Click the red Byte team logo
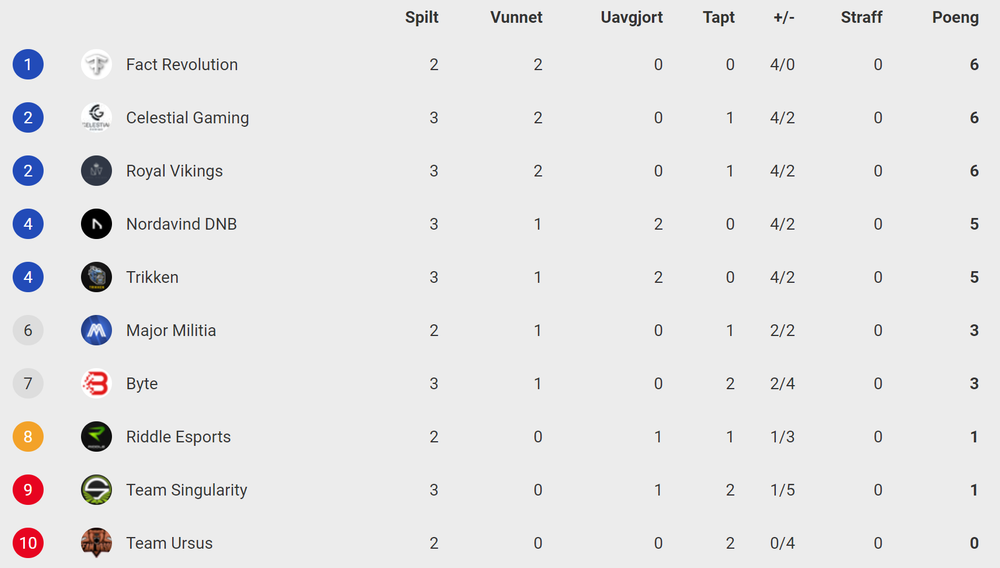 click(96, 384)
